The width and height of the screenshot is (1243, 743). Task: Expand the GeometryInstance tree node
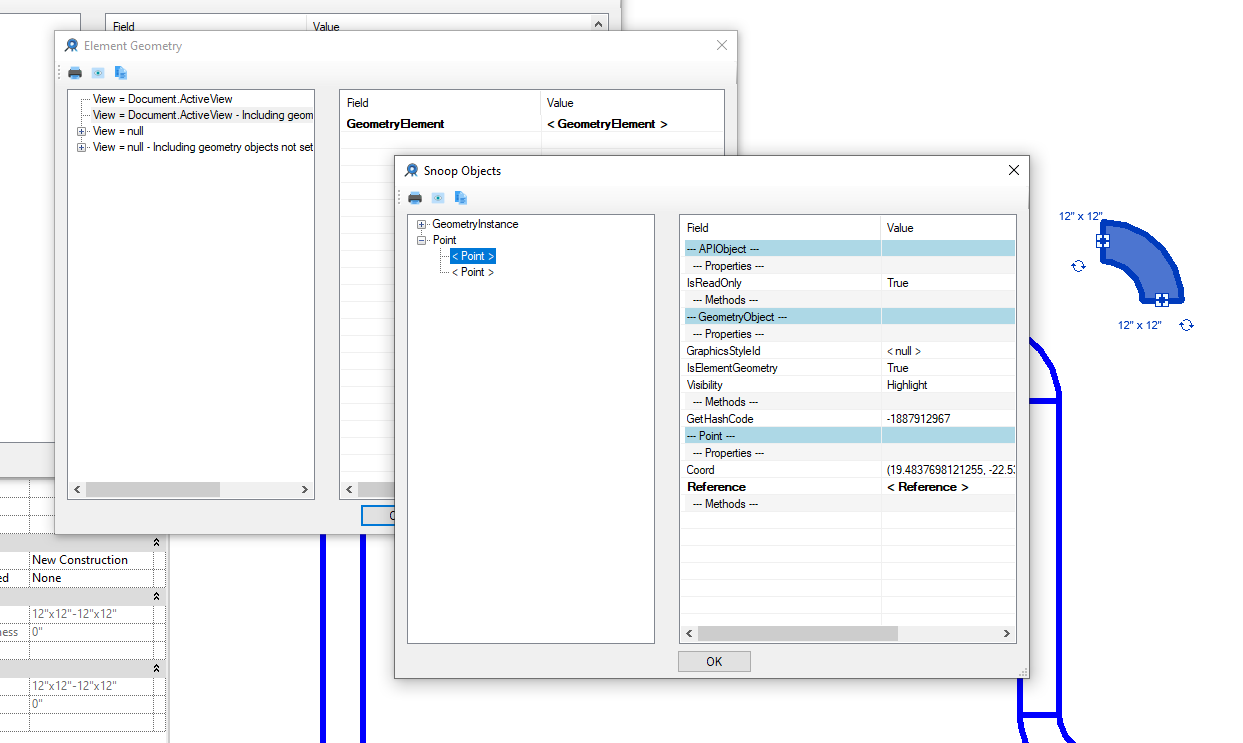(x=421, y=224)
